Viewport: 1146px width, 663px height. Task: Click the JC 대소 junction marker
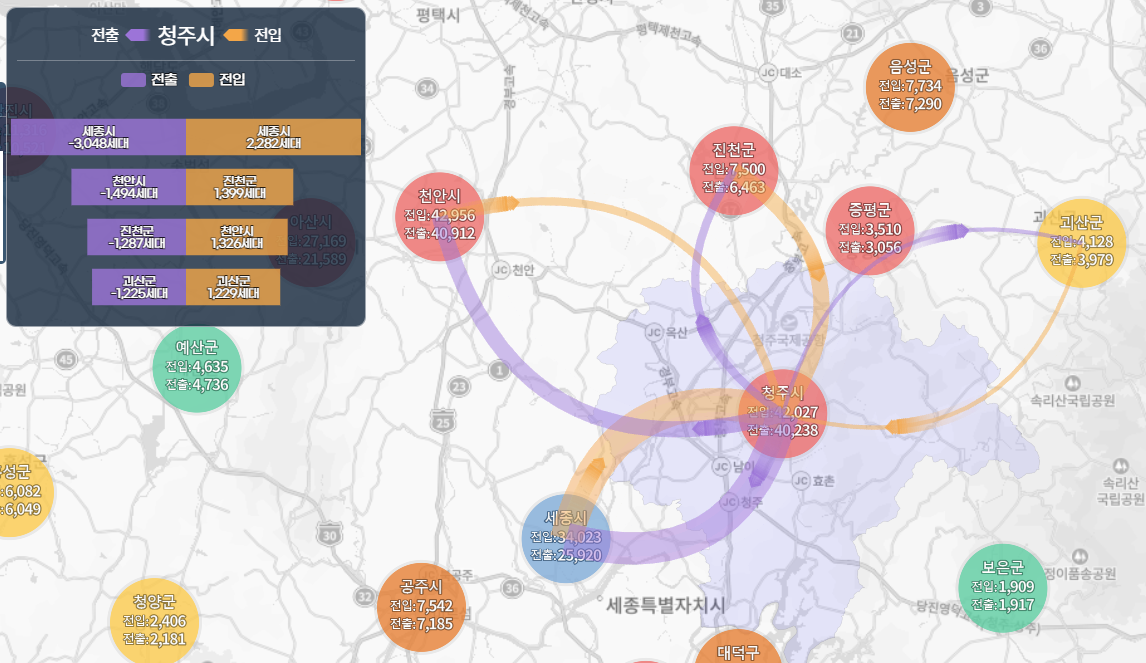(768, 72)
